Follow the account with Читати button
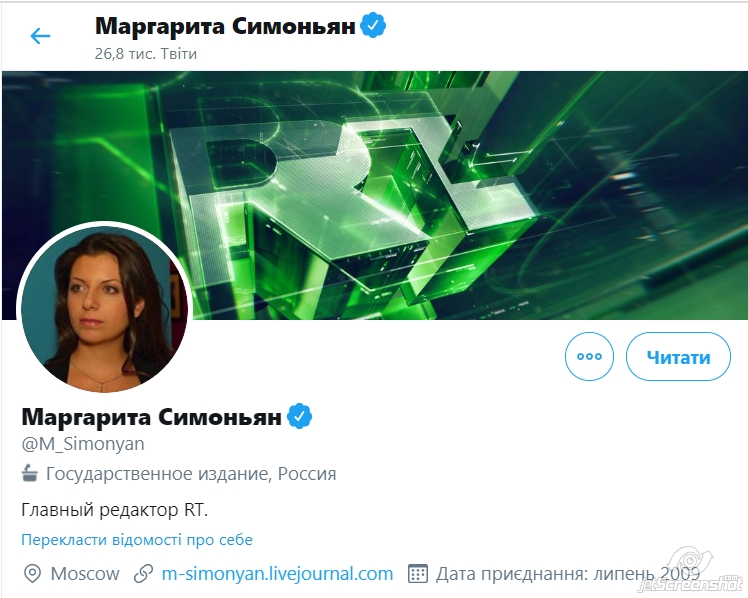748x598 pixels. coord(678,357)
